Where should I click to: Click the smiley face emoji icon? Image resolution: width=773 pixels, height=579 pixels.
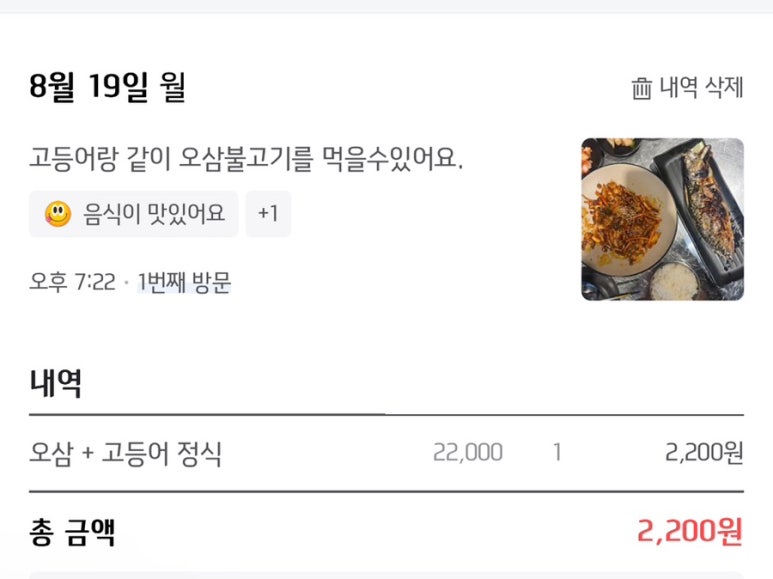[x=58, y=214]
